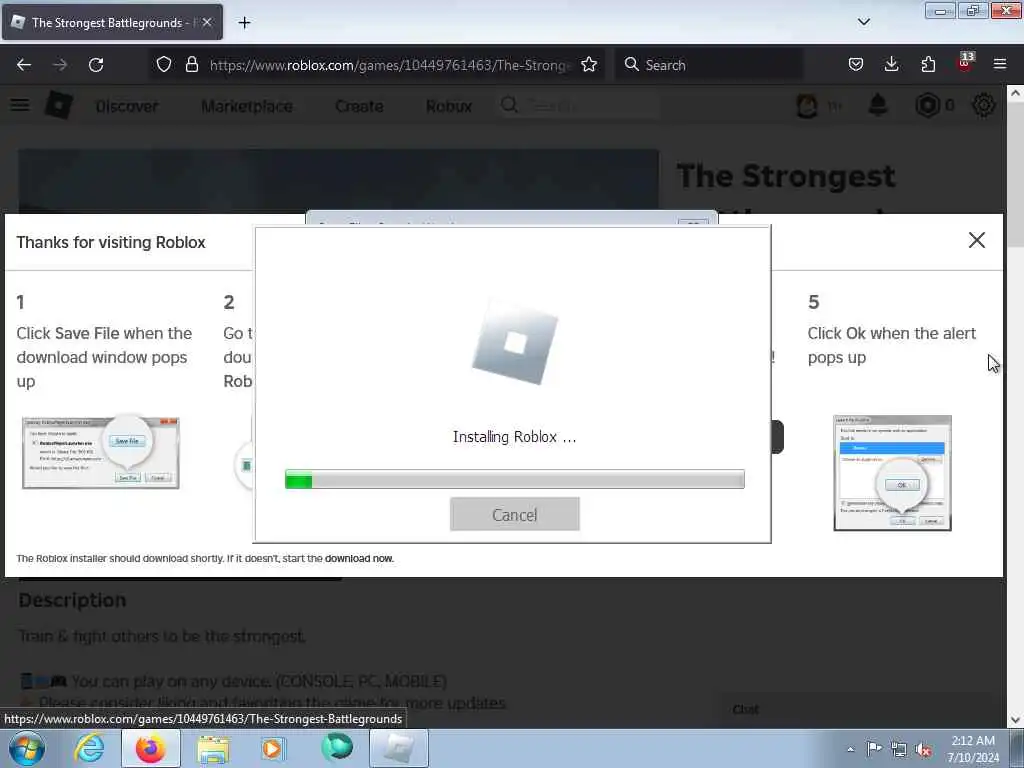
Task: Close the Thanks for visiting Roblox dialog
Action: click(976, 240)
